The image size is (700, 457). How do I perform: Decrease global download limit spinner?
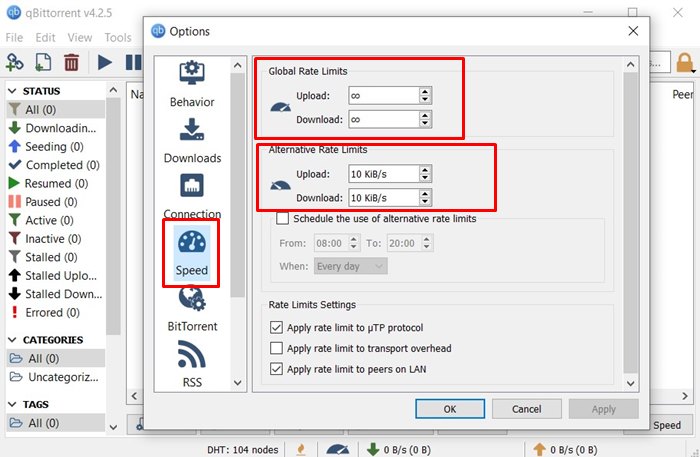coord(425,124)
